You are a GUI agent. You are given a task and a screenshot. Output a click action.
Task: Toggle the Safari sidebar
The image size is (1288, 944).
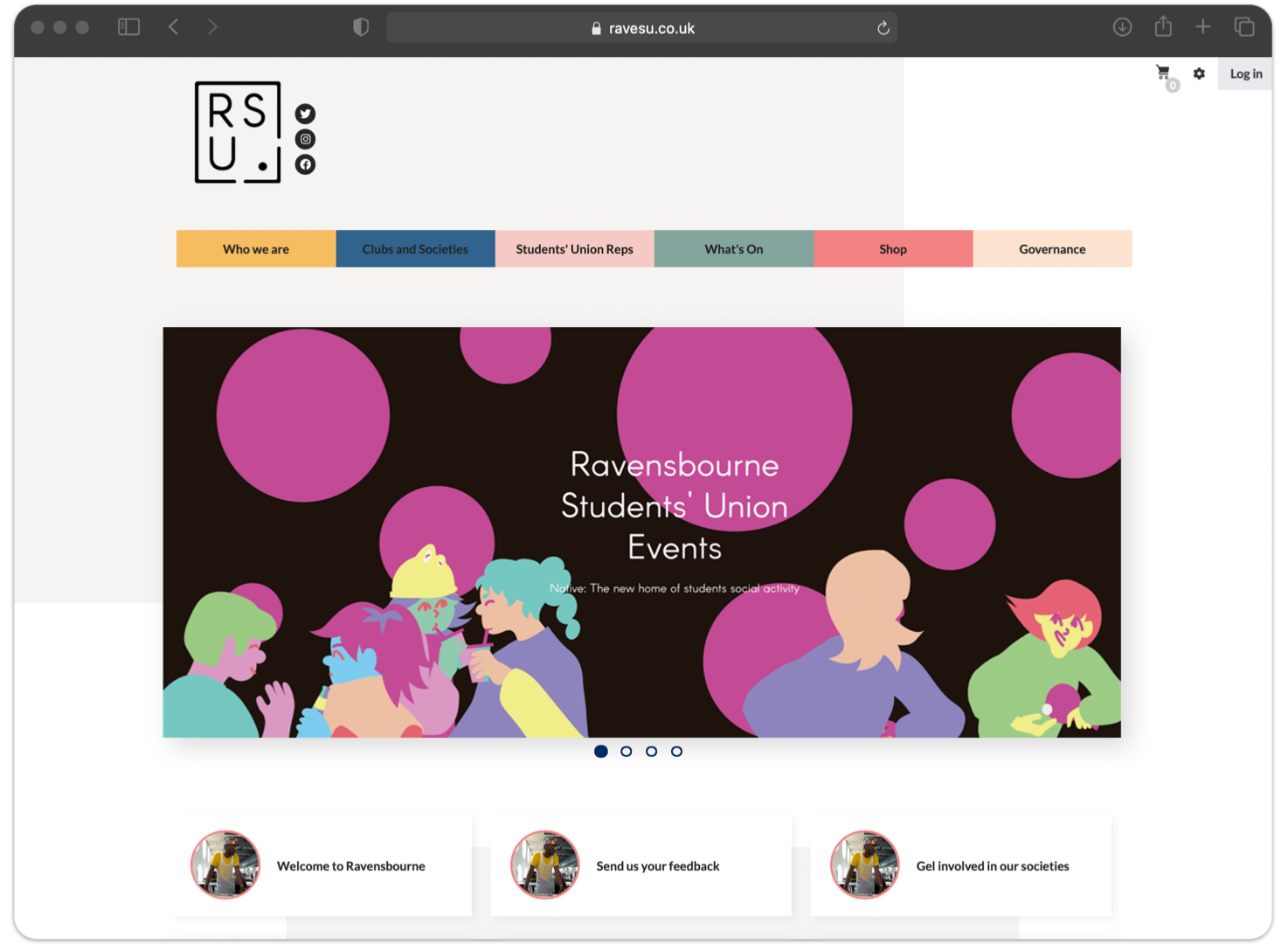tap(129, 27)
